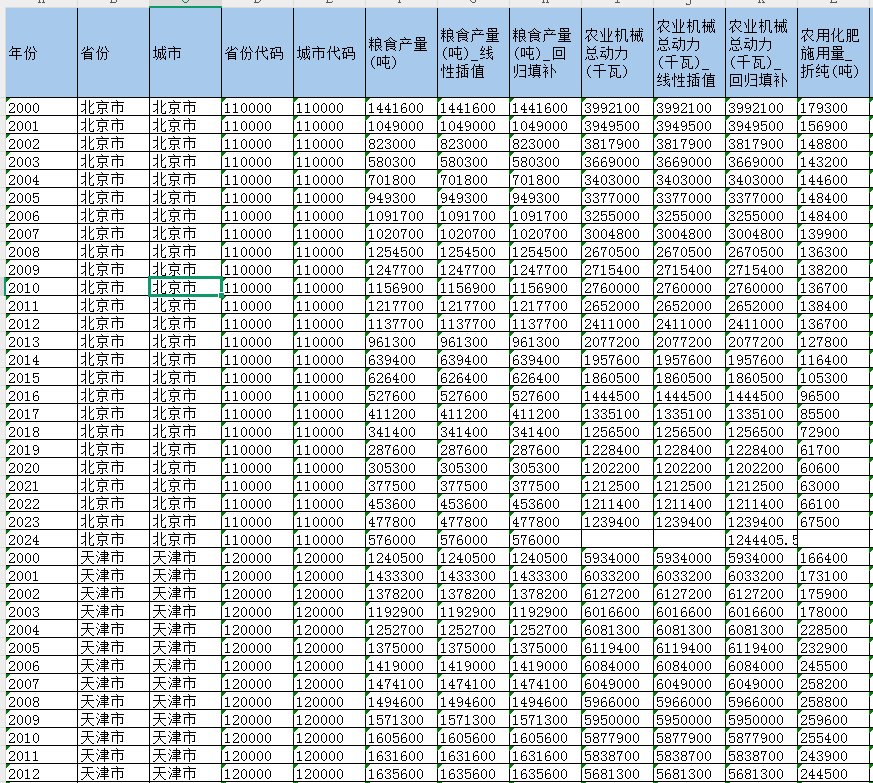This screenshot has width=873, height=783.
Task: Select the year 2024 cell for 北京市
Action: [41, 539]
